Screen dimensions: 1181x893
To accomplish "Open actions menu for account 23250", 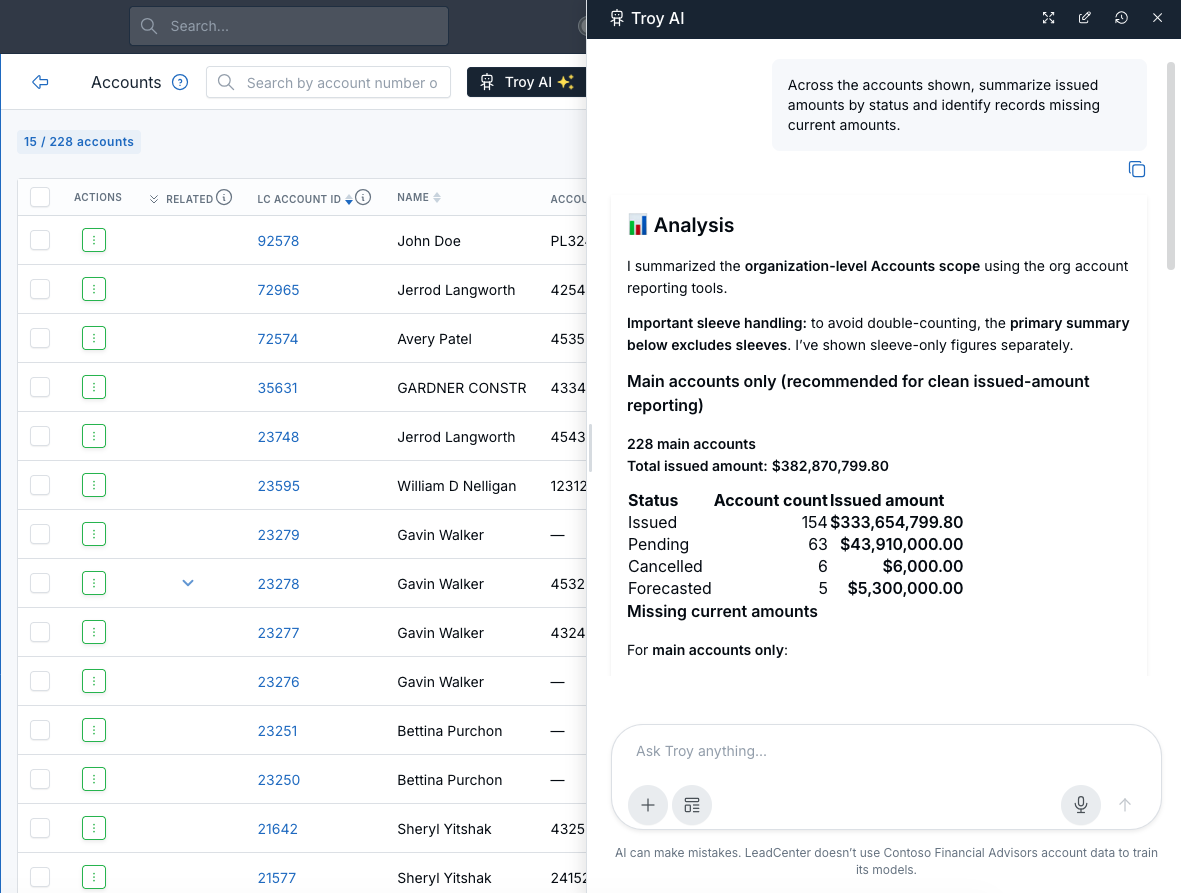I will [x=93, y=779].
